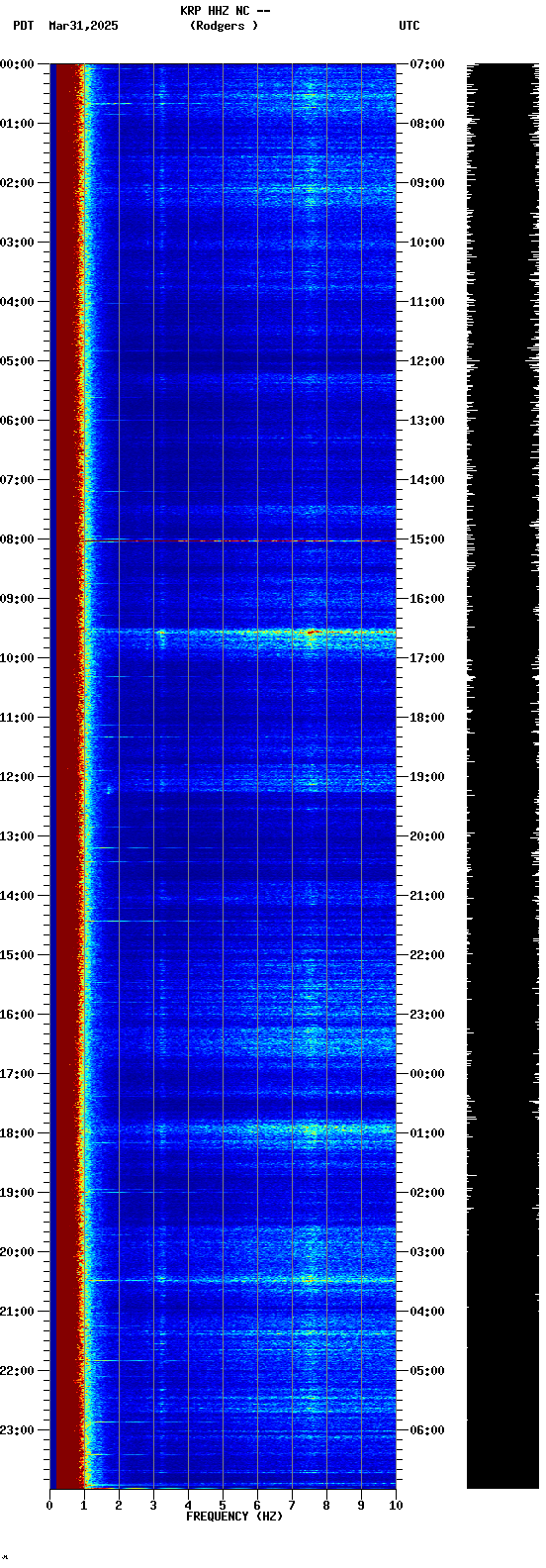Click the '17:00' UTC time label
The image size is (546, 1568).
click(427, 658)
